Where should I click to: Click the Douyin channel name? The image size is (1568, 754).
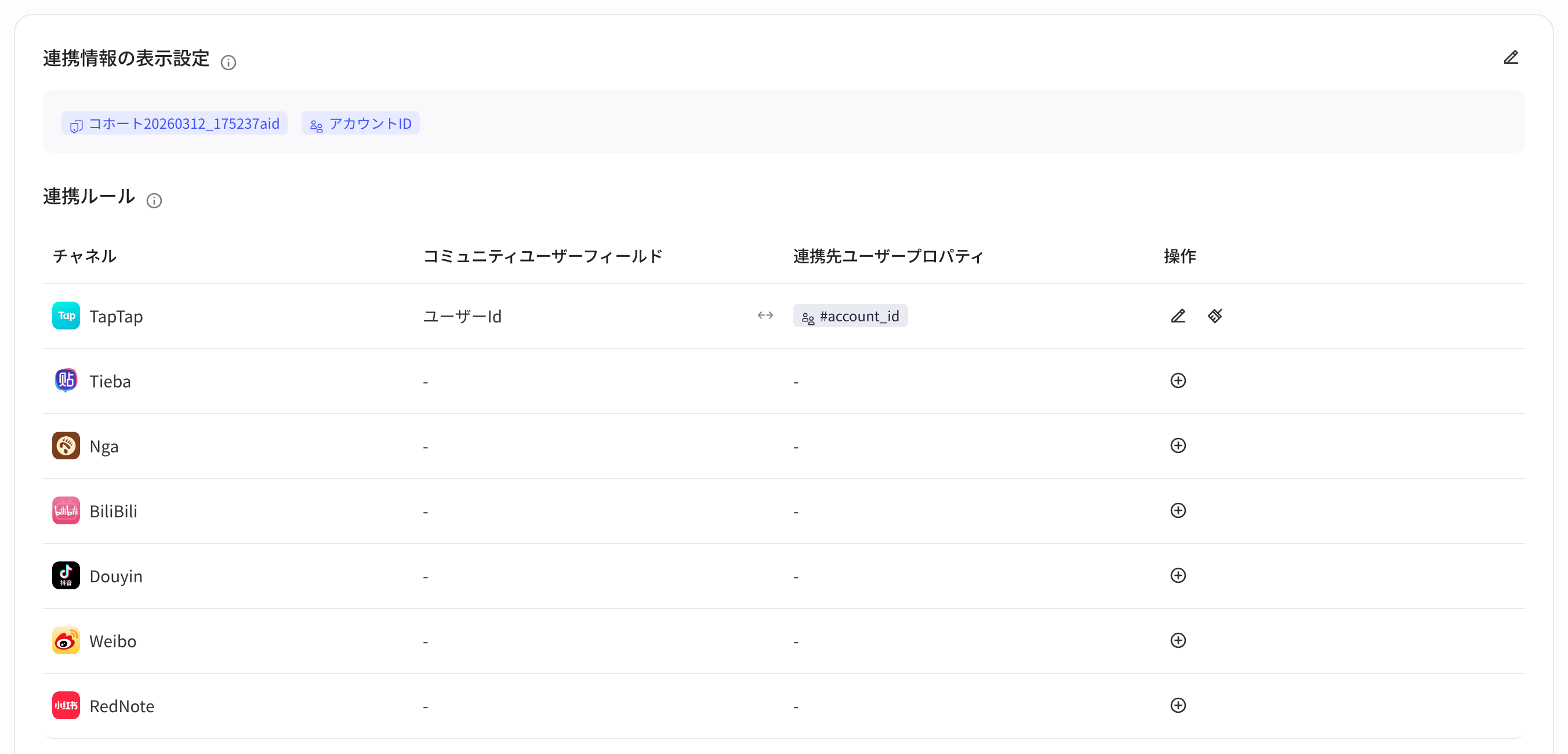point(115,577)
